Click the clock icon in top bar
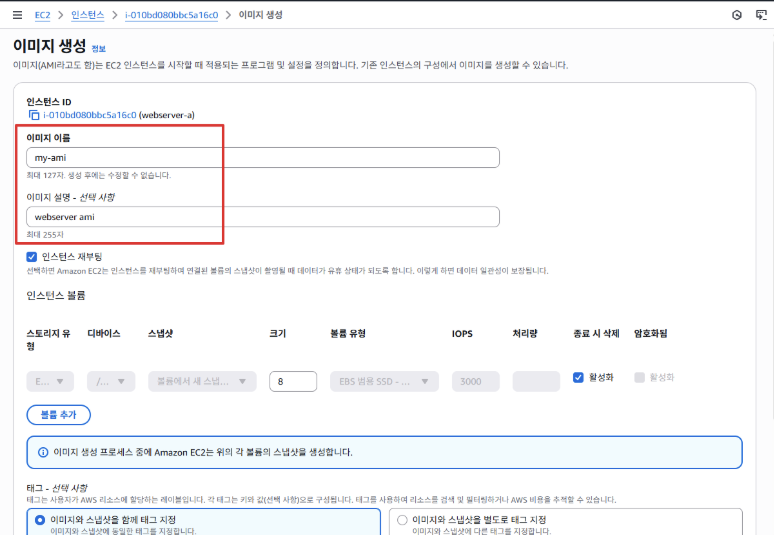The width and height of the screenshot is (774, 535). [736, 15]
